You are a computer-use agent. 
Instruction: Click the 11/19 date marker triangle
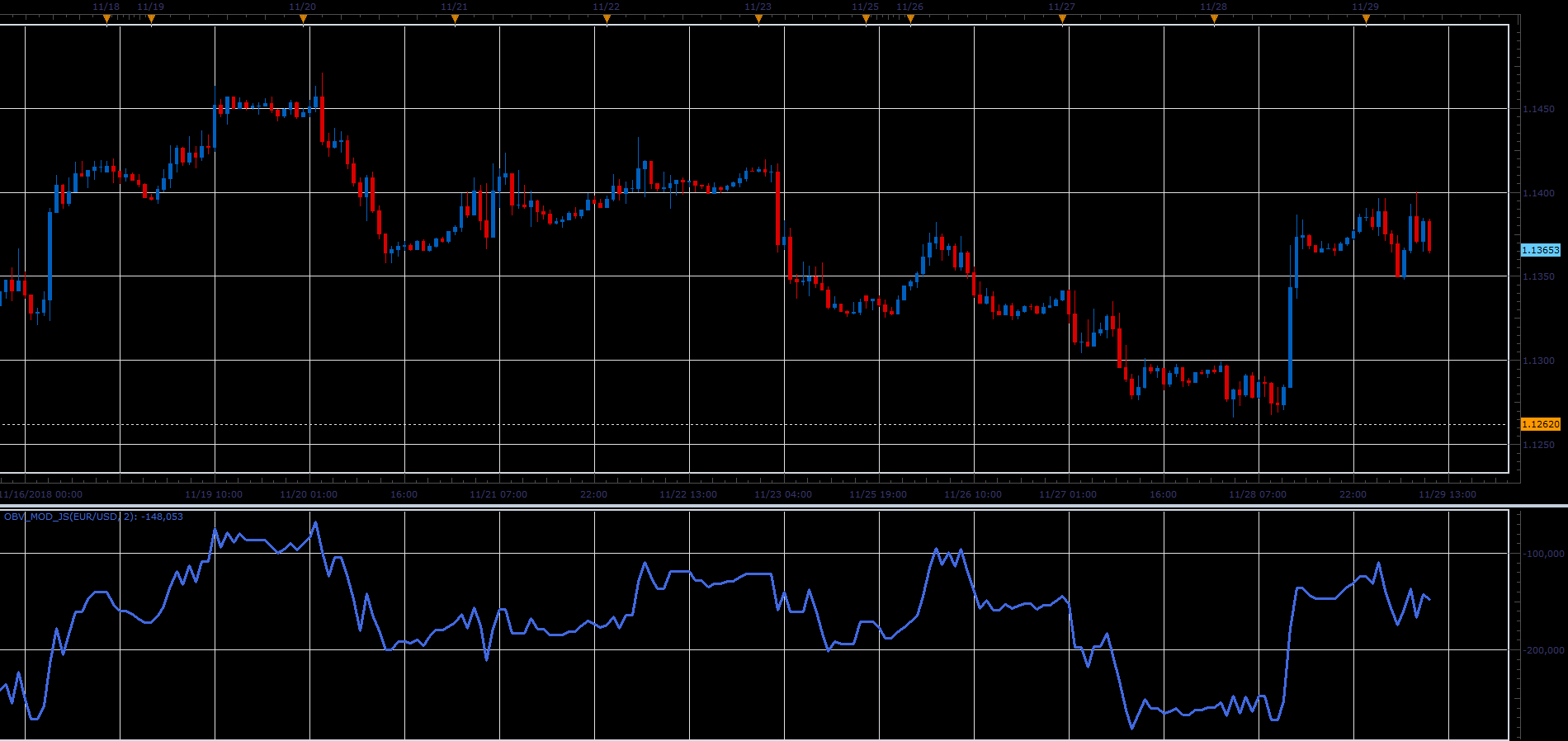point(151,19)
